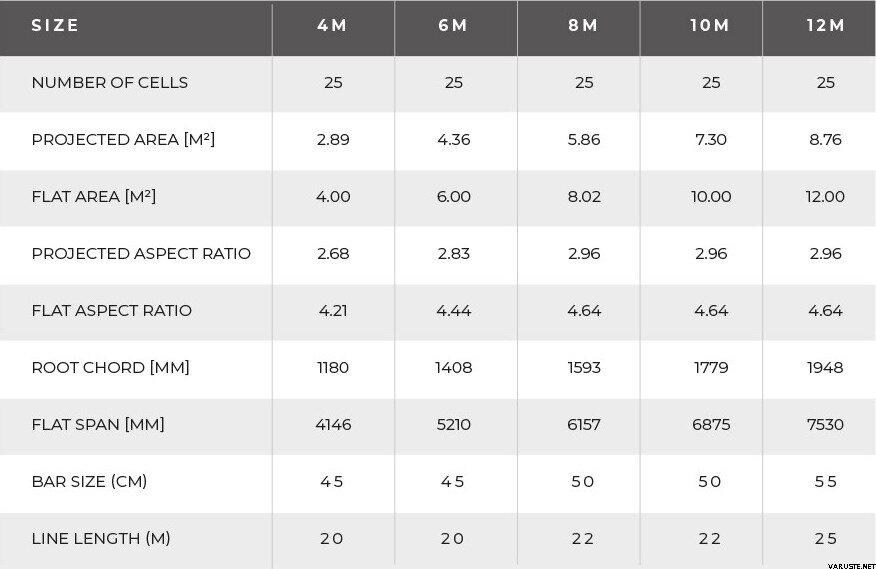Screen dimensions: 876x569
Task: Click the 8.02 flat area value
Action: (584, 197)
